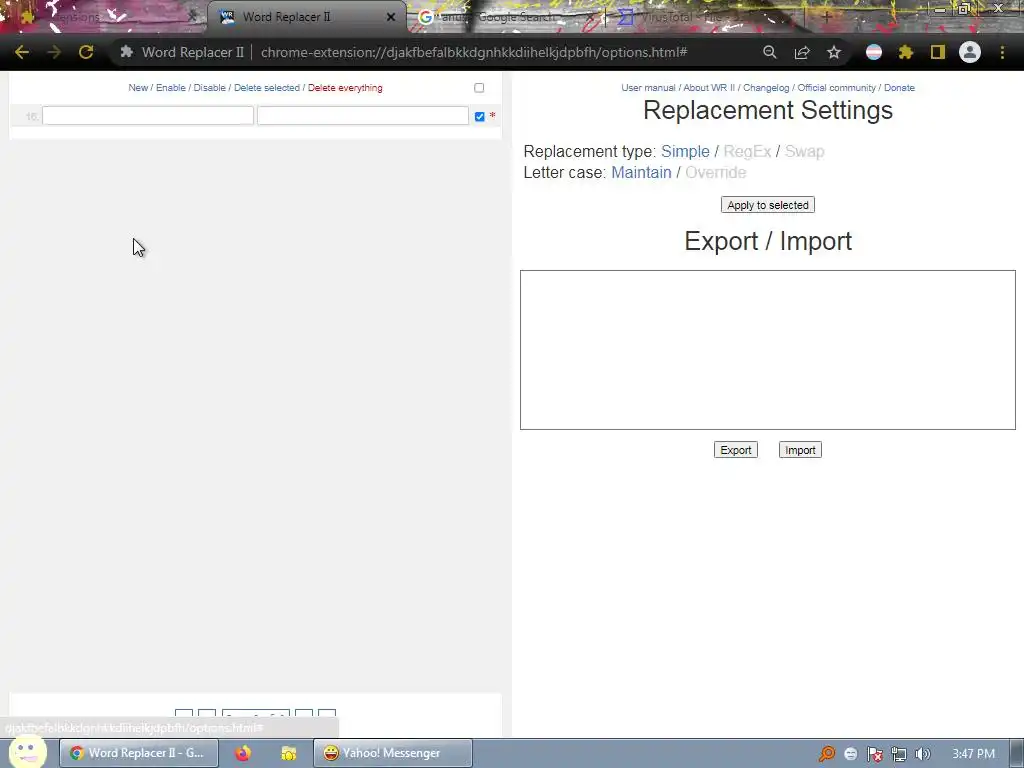Click the Apply to selected button
The width and height of the screenshot is (1024, 768).
[x=767, y=205]
